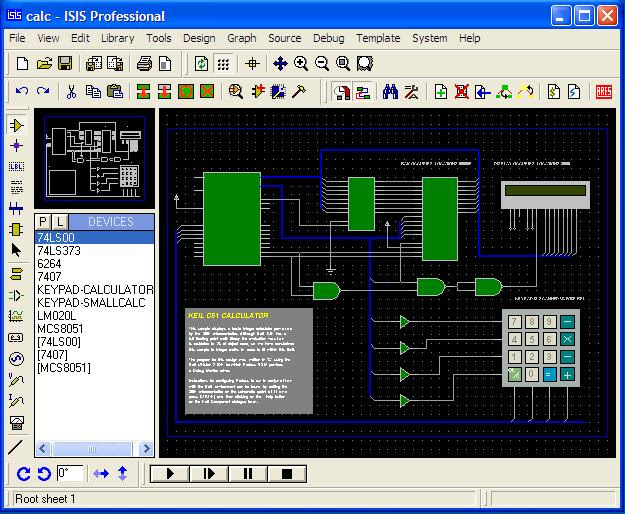Select the Junction dot tool
This screenshot has height=514, width=625.
tap(16, 146)
